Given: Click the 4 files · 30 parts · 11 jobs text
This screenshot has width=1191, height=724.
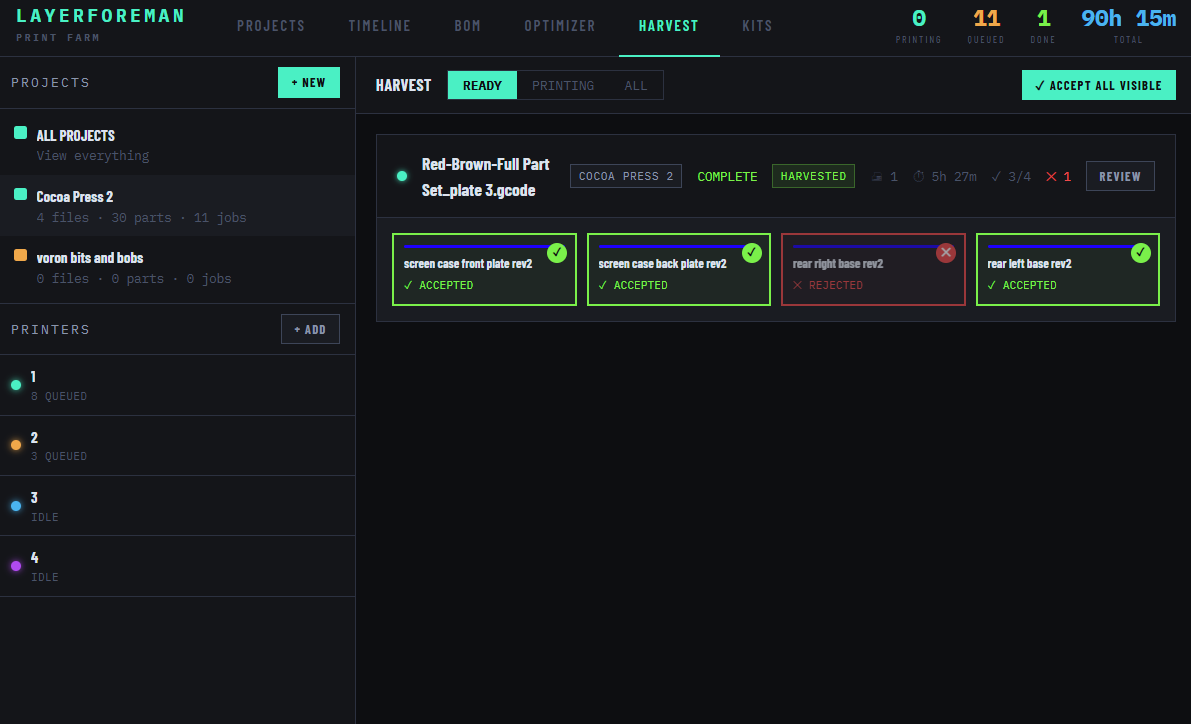Looking at the screenshot, I should [141, 217].
